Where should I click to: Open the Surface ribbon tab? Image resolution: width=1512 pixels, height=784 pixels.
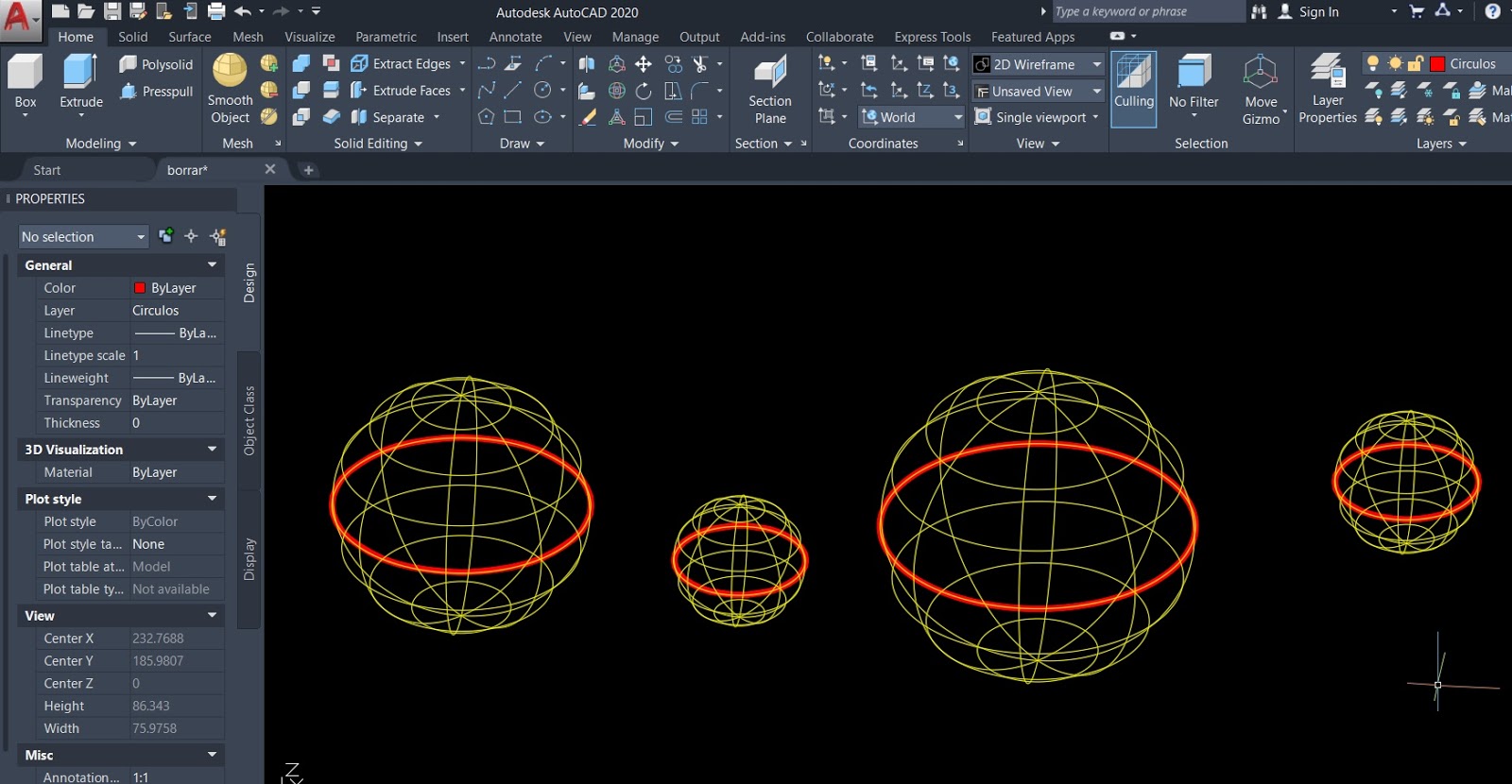190,37
